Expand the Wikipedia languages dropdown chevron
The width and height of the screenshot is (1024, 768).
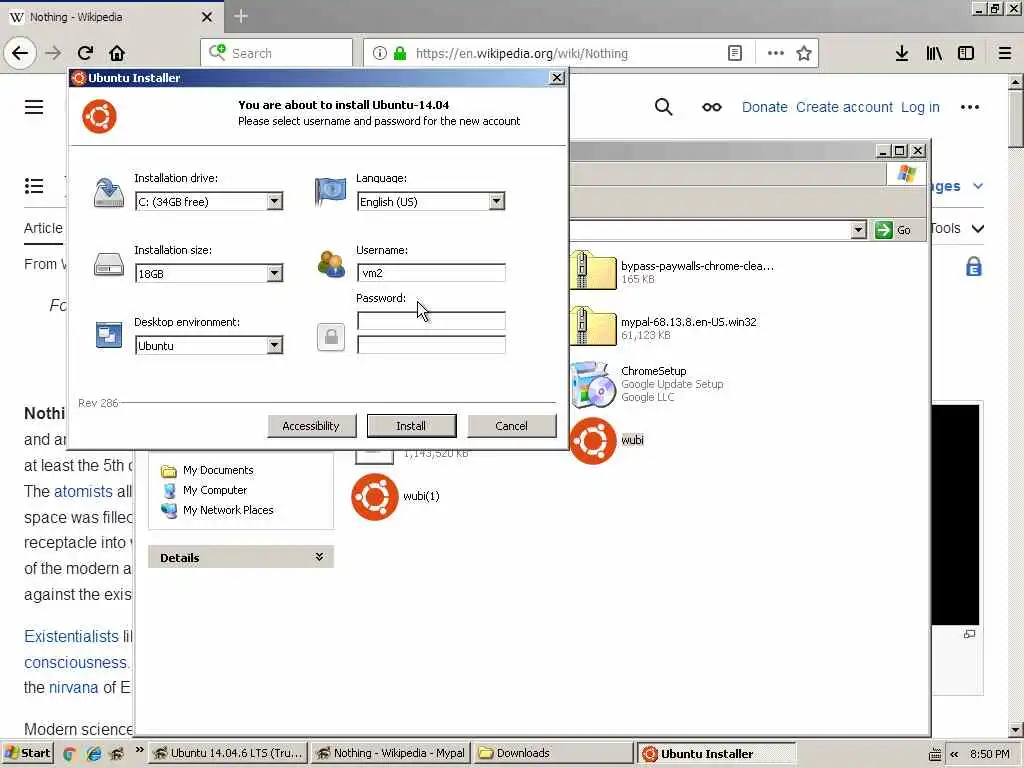[x=978, y=186]
